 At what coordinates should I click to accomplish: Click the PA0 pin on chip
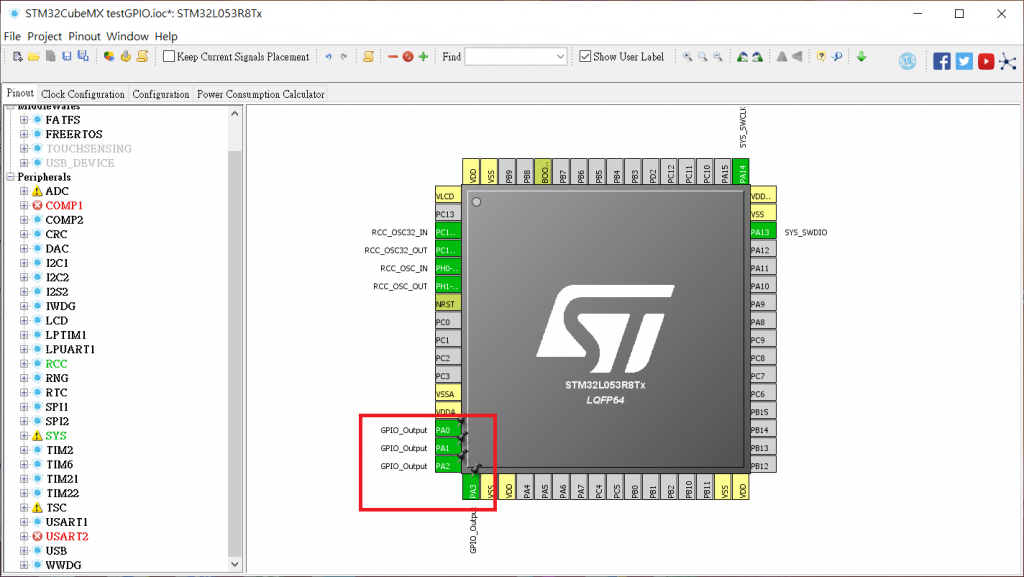click(x=448, y=430)
